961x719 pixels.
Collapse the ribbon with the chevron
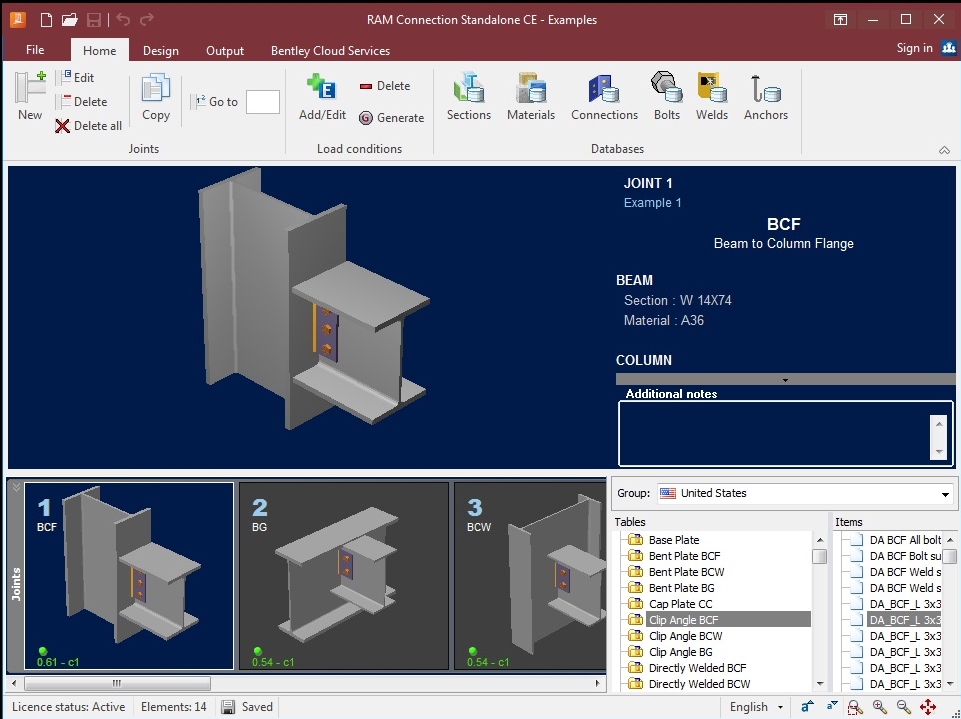pyautogui.click(x=944, y=150)
